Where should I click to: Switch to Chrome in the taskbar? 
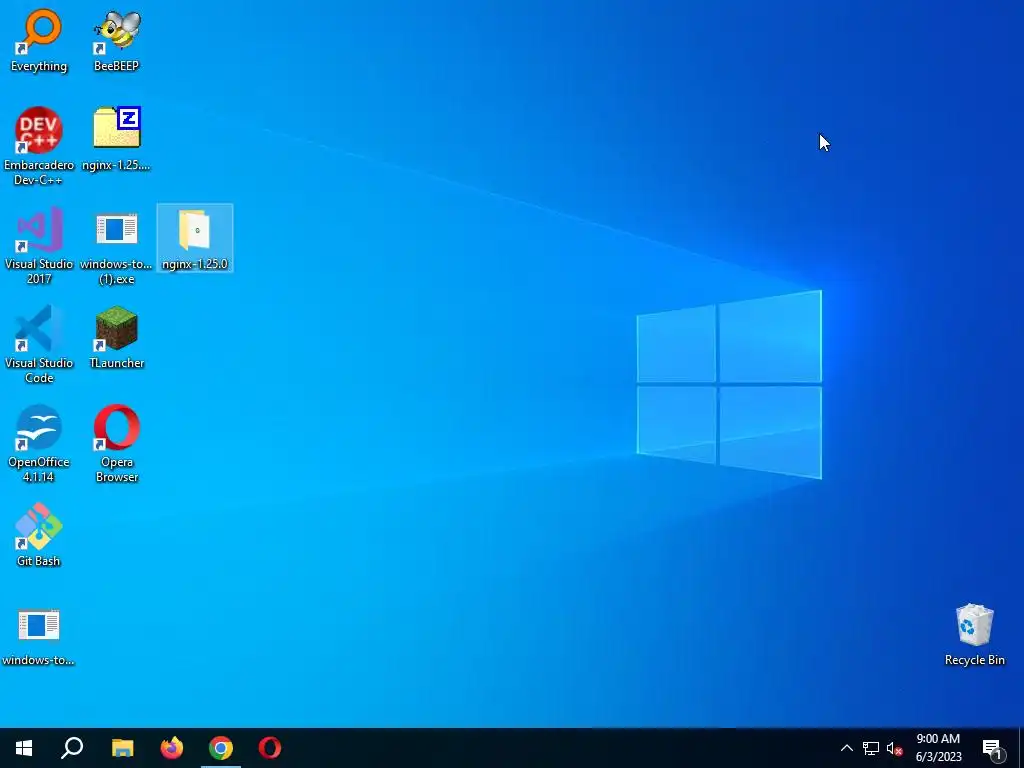[221, 748]
